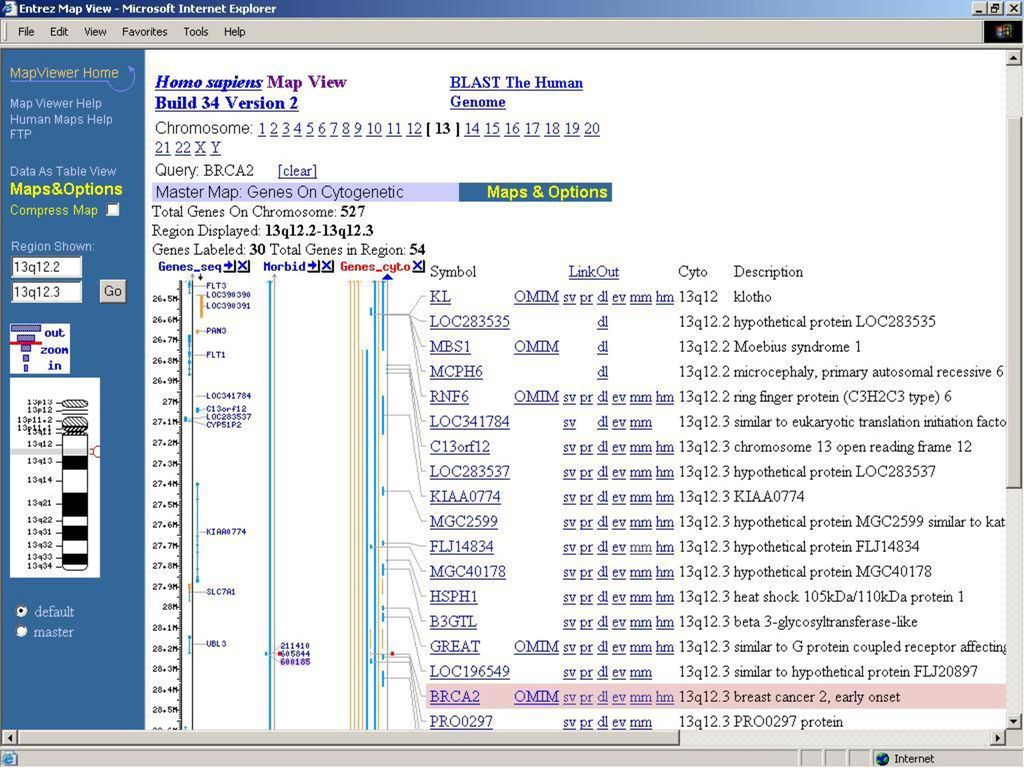
Task: Clear the BRCA2 query with the clear link
Action: tap(297, 171)
